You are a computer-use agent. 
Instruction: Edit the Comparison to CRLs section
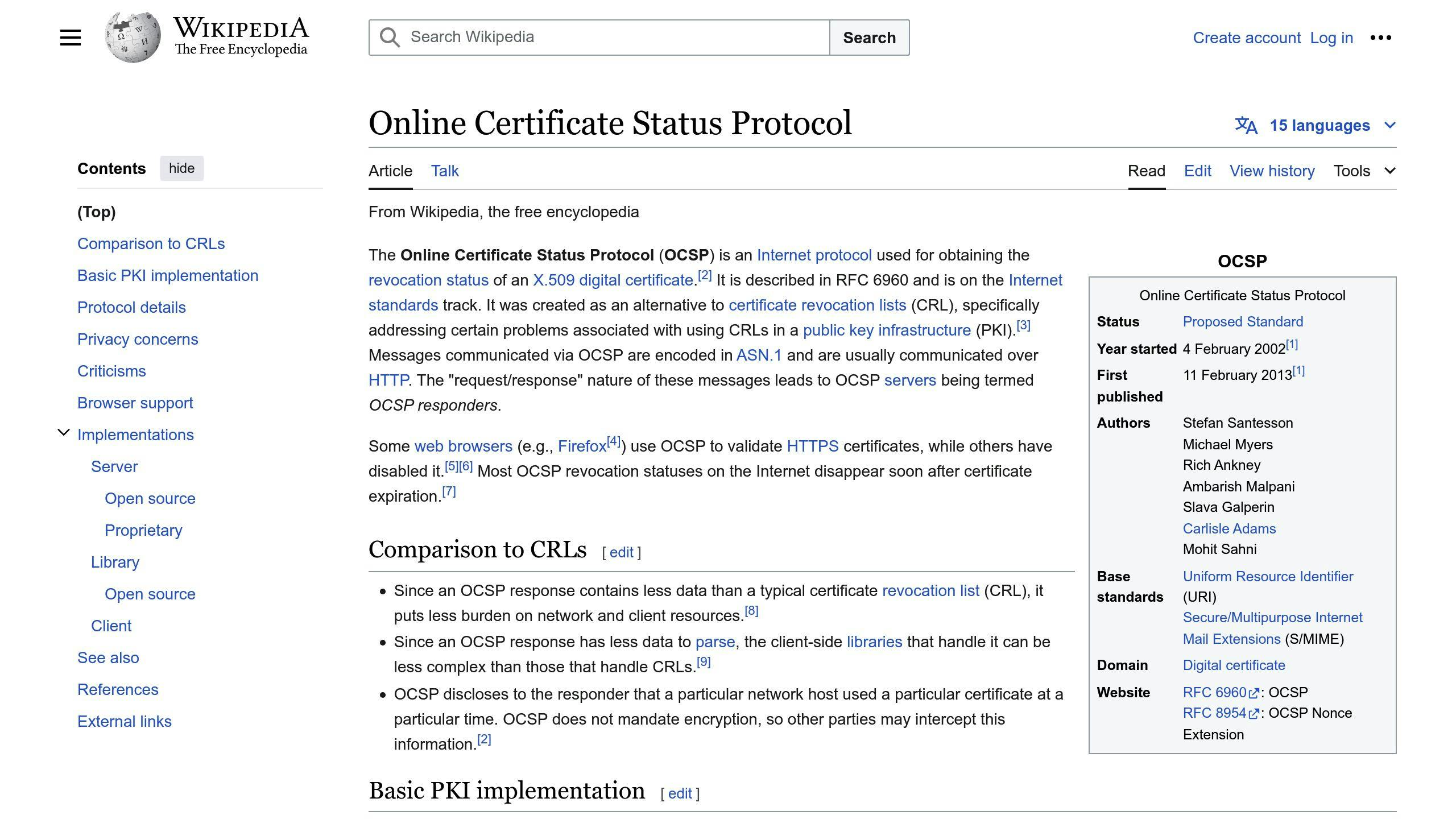click(621, 552)
